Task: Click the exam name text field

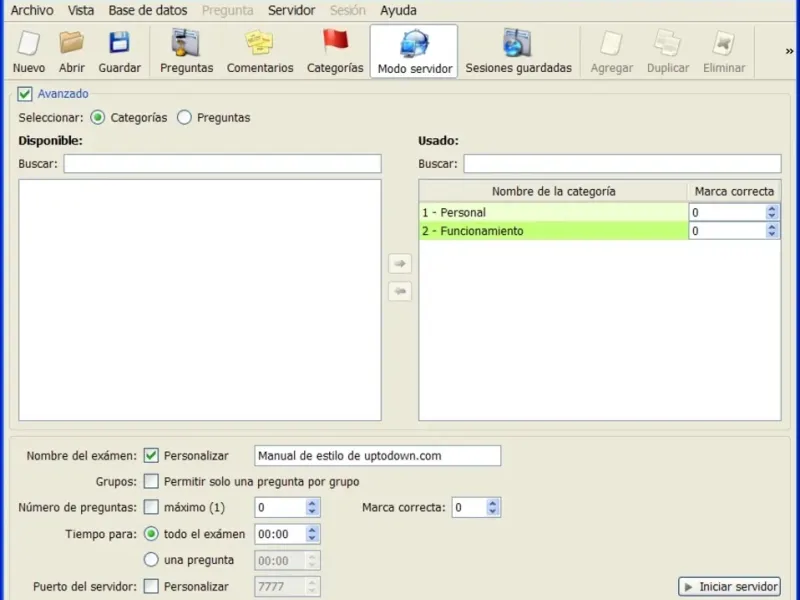Action: click(x=378, y=456)
